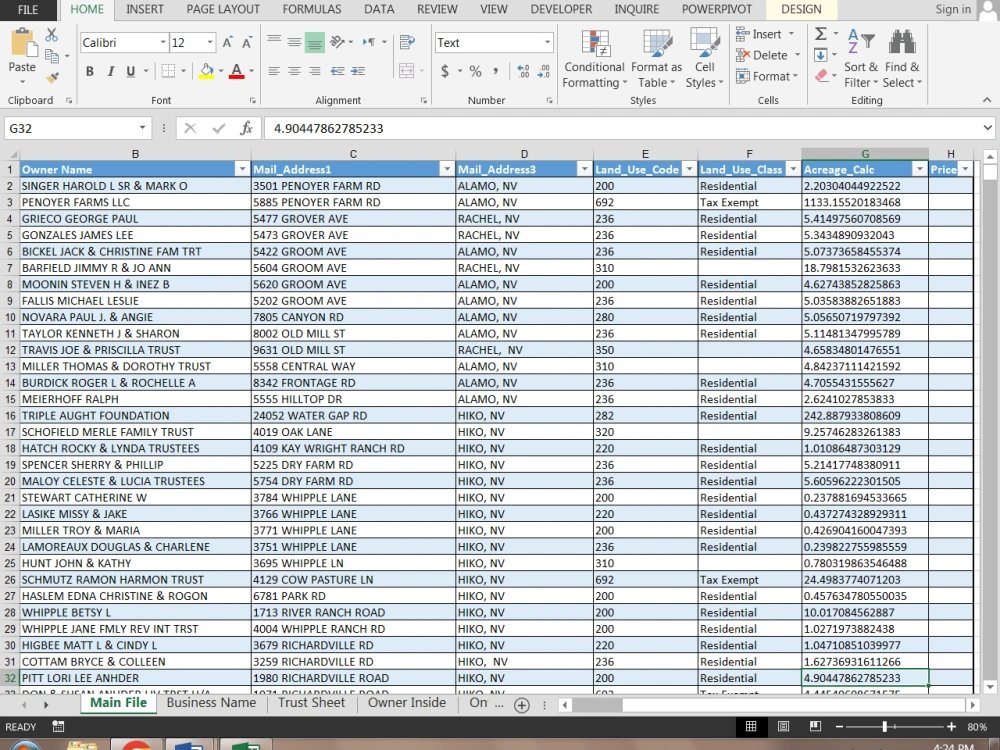Viewport: 1000px width, 750px height.
Task: Open the Land_Use_Code filter dropdown
Action: (x=689, y=170)
